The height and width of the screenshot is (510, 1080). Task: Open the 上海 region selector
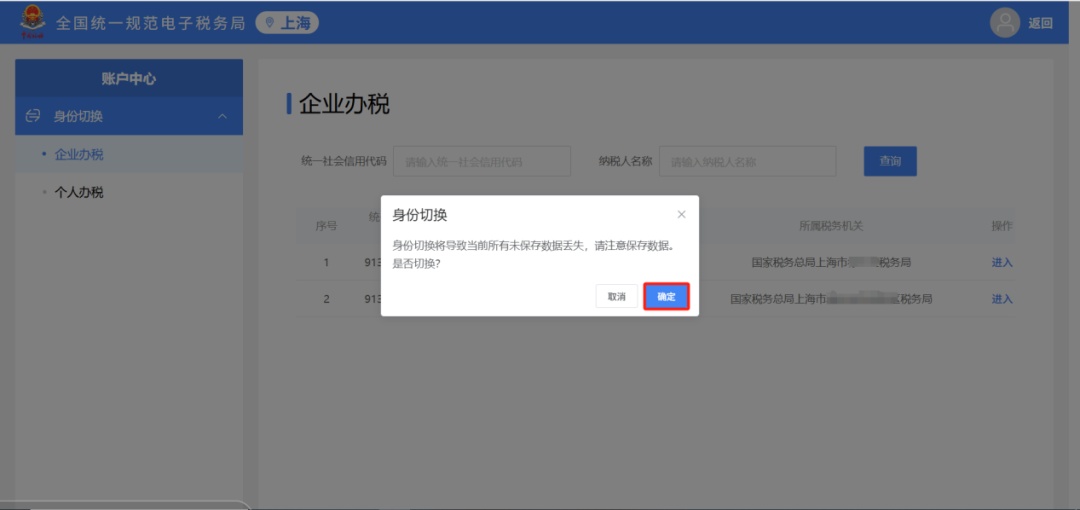pyautogui.click(x=287, y=23)
